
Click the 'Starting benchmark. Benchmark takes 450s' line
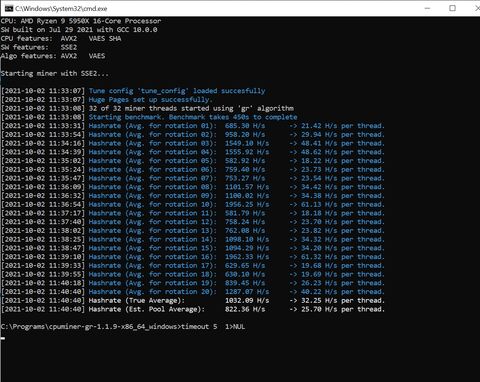(193, 117)
